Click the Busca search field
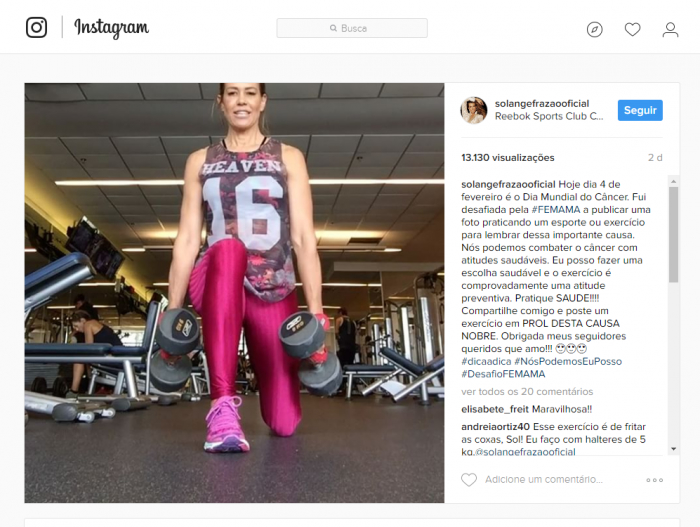The width and height of the screenshot is (700, 527). pyautogui.click(x=352, y=28)
